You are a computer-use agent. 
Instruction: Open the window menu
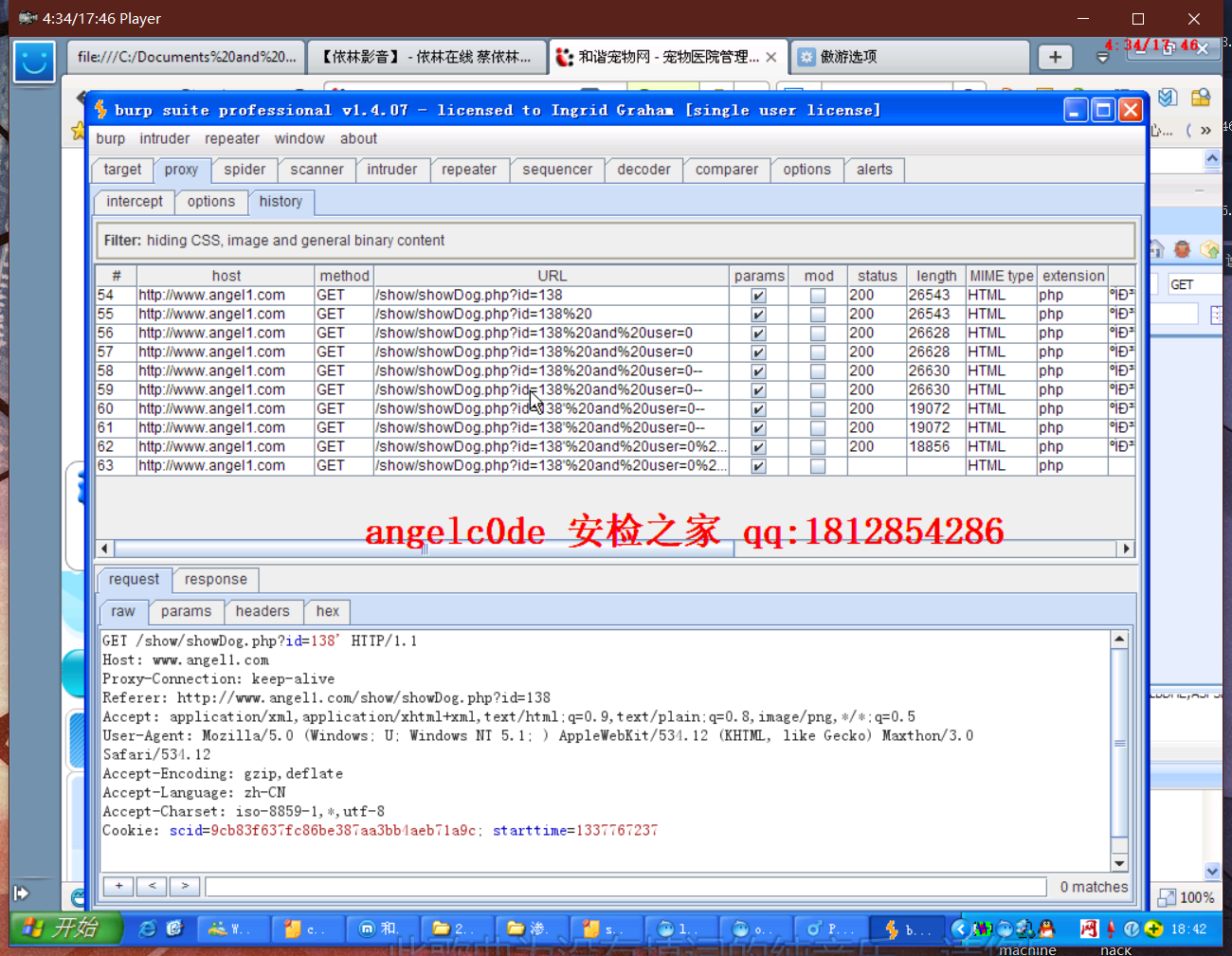coord(299,138)
